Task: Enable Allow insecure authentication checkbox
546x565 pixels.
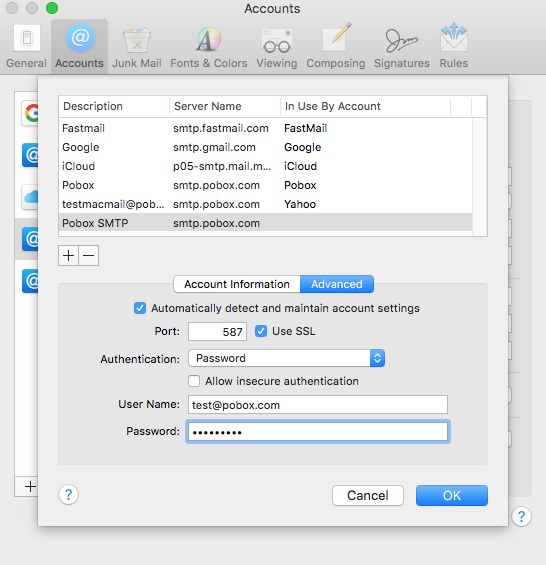Action: pyautogui.click(x=194, y=381)
